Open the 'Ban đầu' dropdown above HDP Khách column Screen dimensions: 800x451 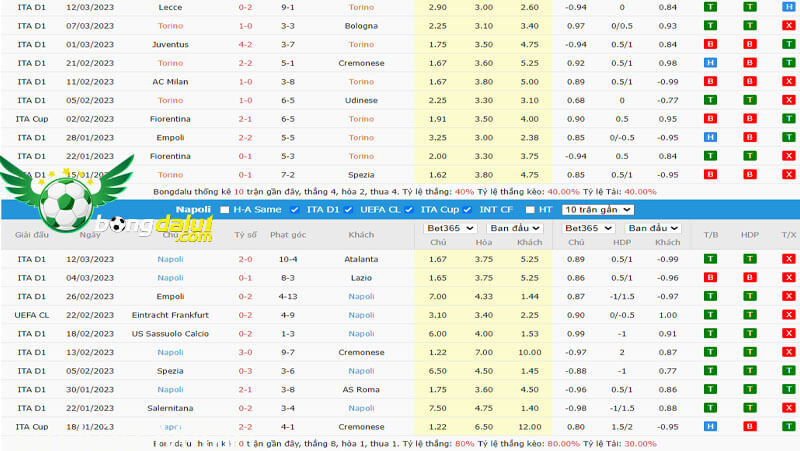[x=652, y=228]
